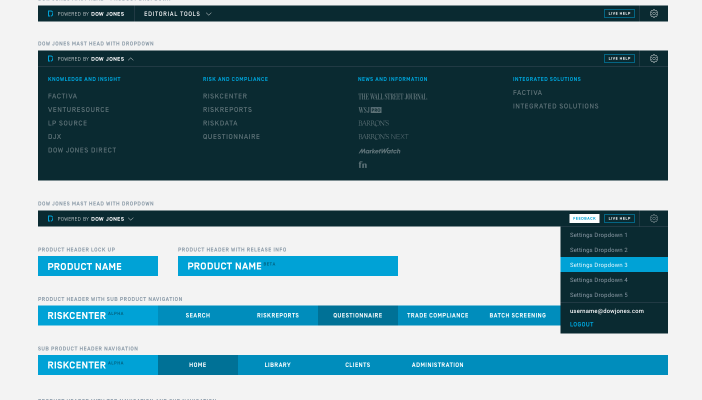Open the Trade Compliance tab
The width and height of the screenshot is (702, 400).
coord(437,315)
